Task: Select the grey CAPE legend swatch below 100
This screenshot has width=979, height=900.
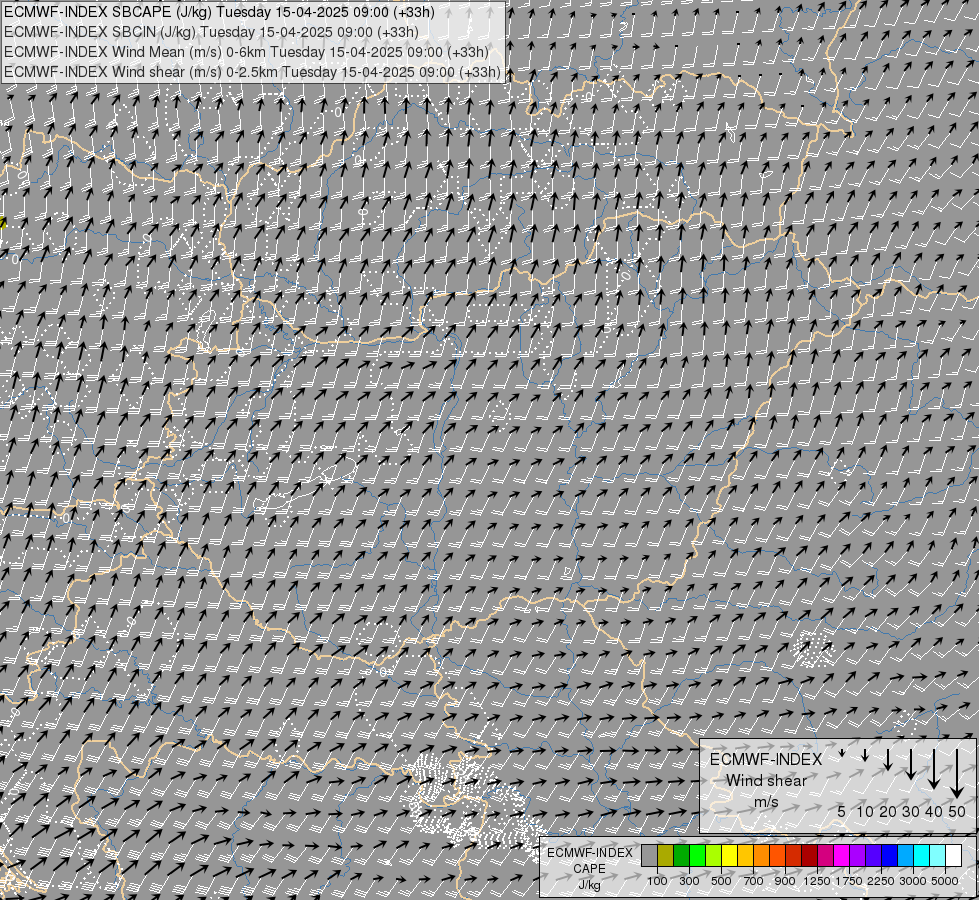Action: pos(649,855)
